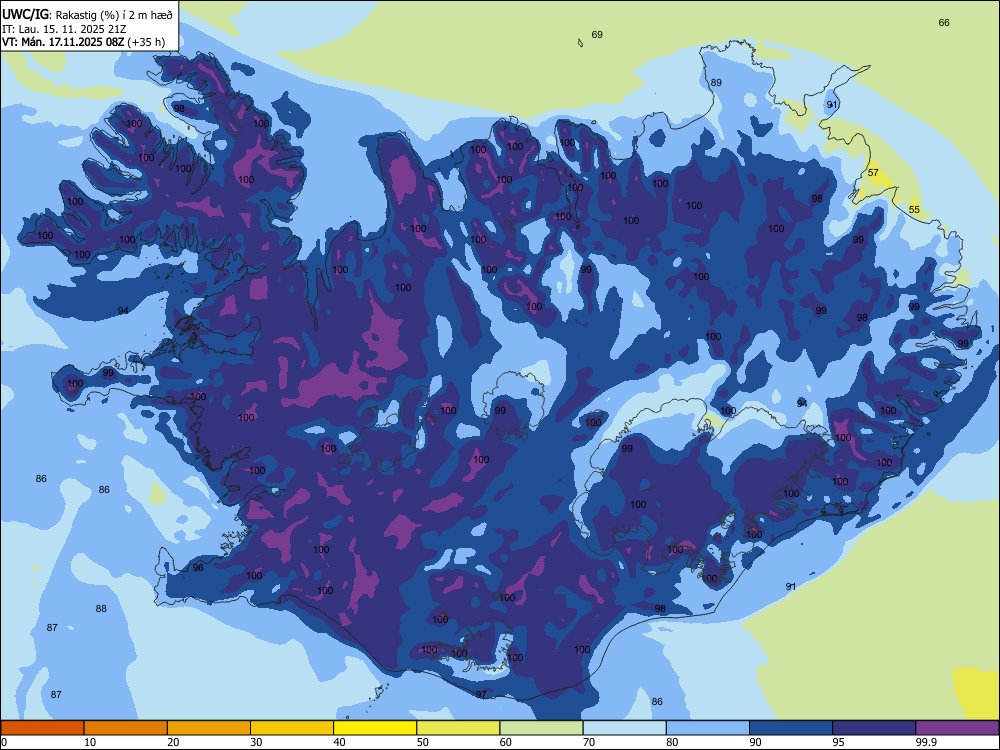Click the humidity value 89 on the map
This screenshot has width=1000, height=750.
coord(716,82)
